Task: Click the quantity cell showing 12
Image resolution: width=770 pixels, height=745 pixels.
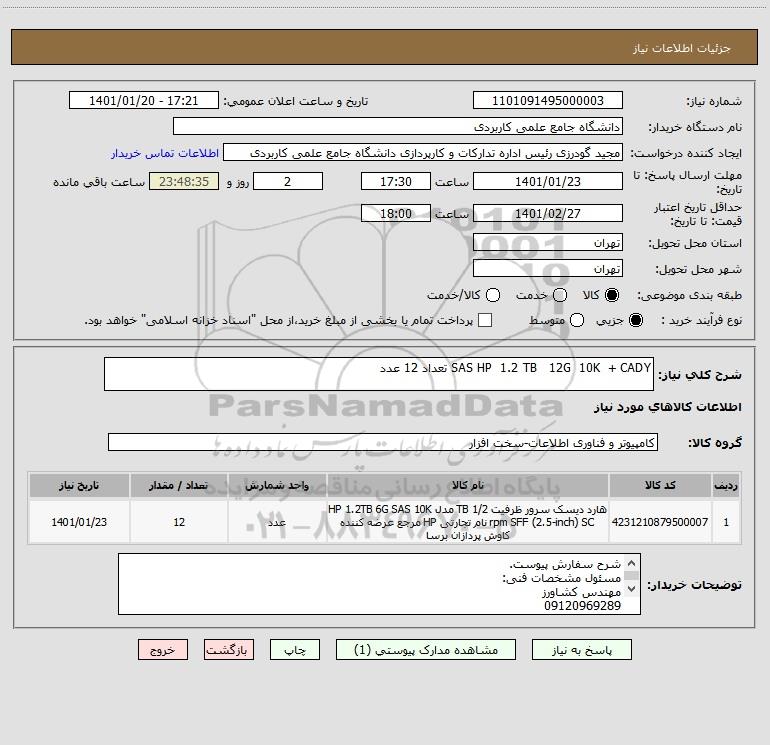Action: tap(179, 522)
